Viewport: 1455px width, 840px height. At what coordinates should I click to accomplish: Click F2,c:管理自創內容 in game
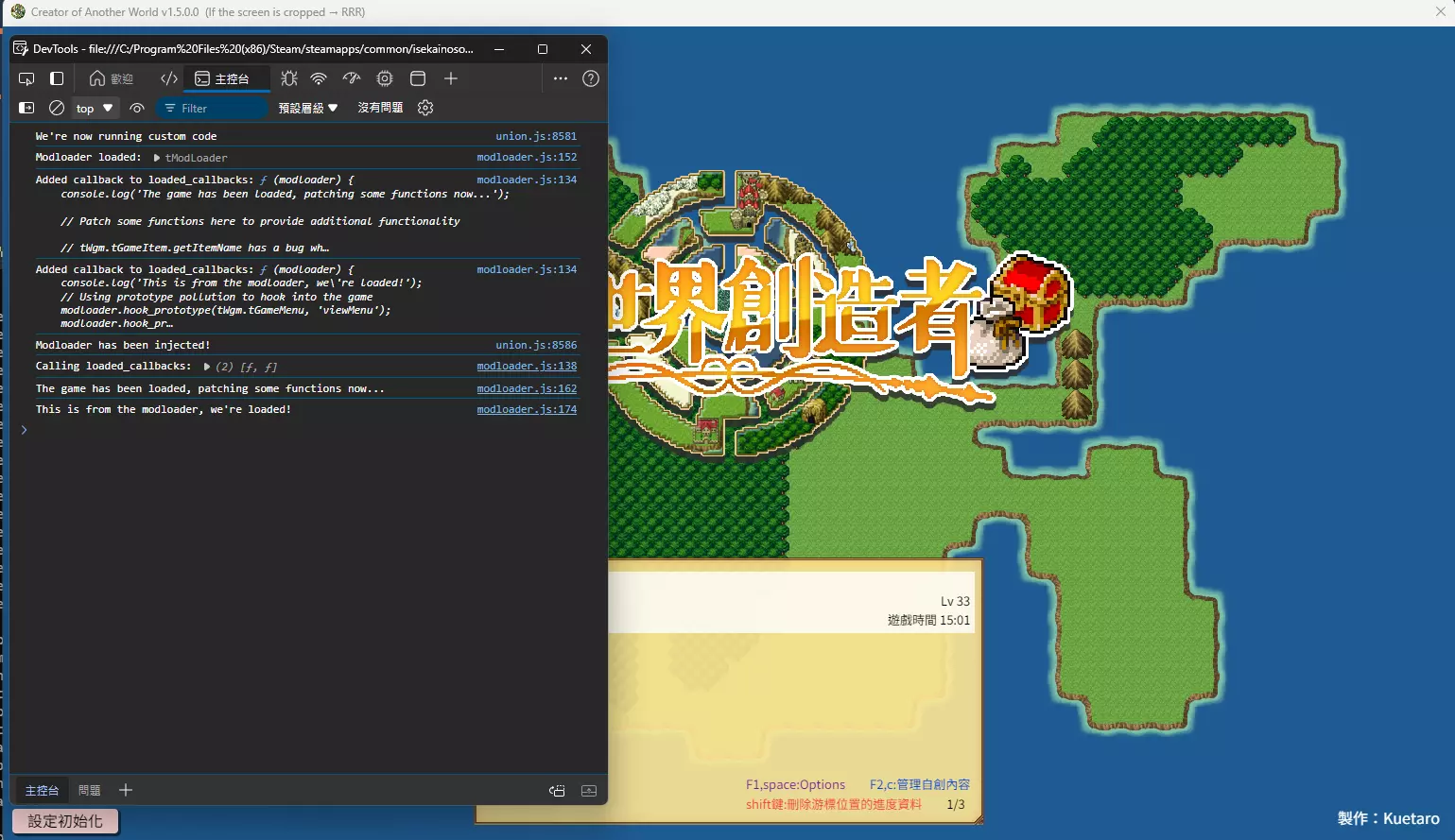(920, 784)
